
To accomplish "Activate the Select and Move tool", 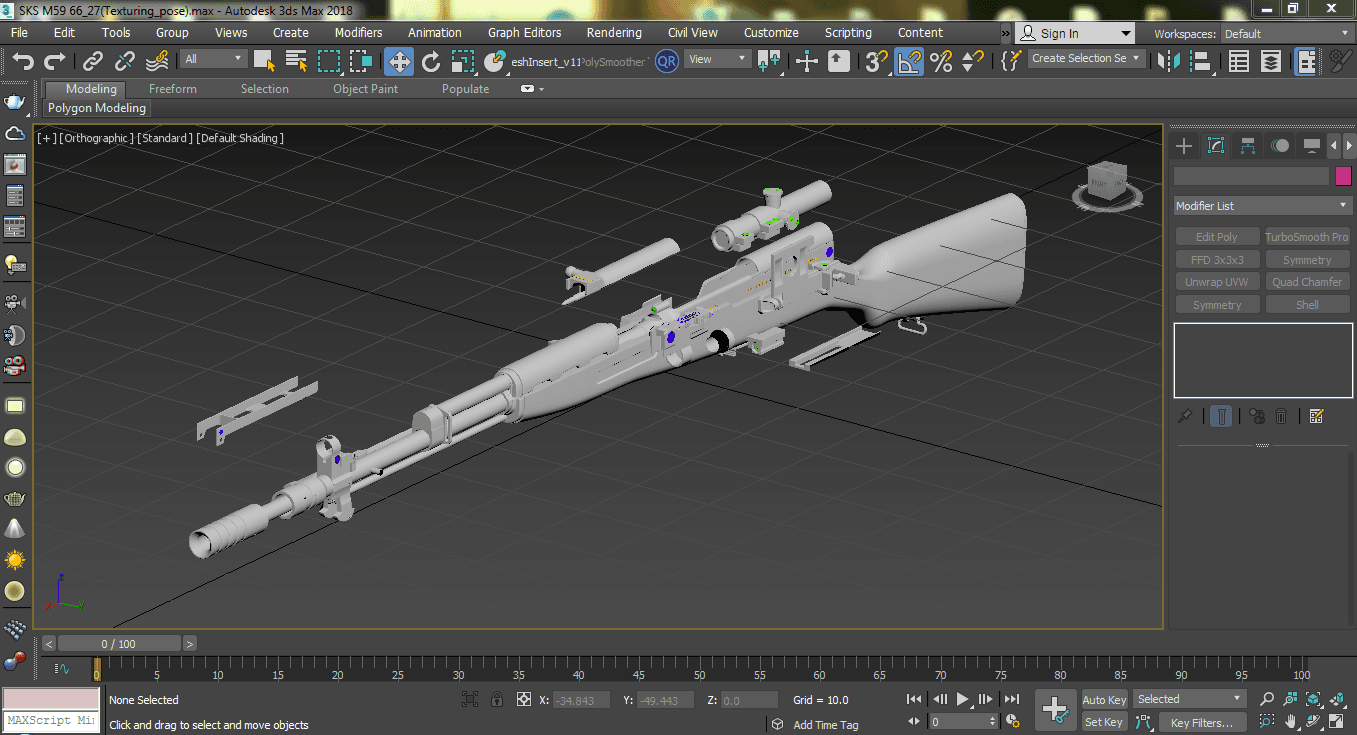I will pos(399,62).
